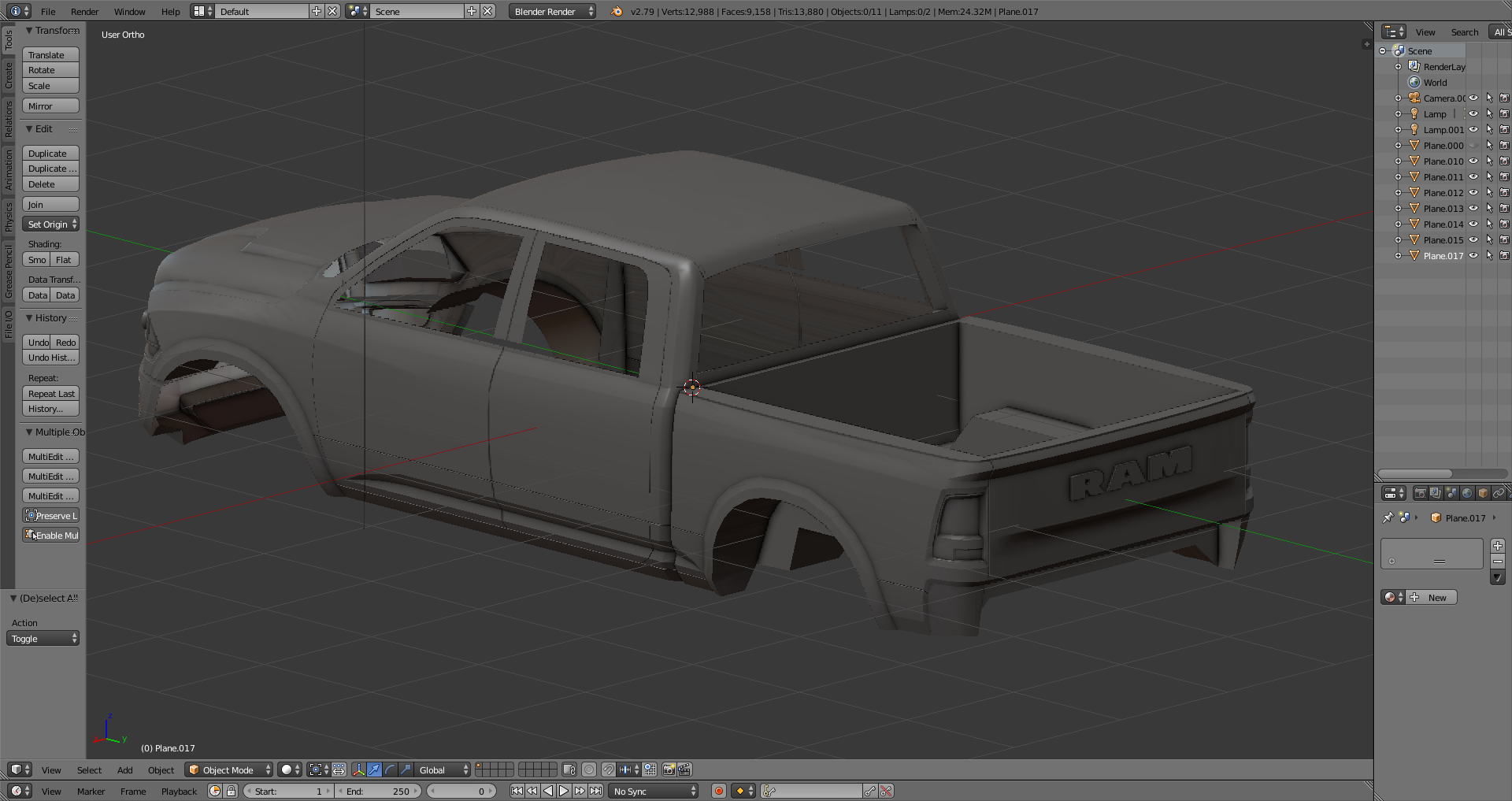Click the use preview range clock icon

point(215,791)
